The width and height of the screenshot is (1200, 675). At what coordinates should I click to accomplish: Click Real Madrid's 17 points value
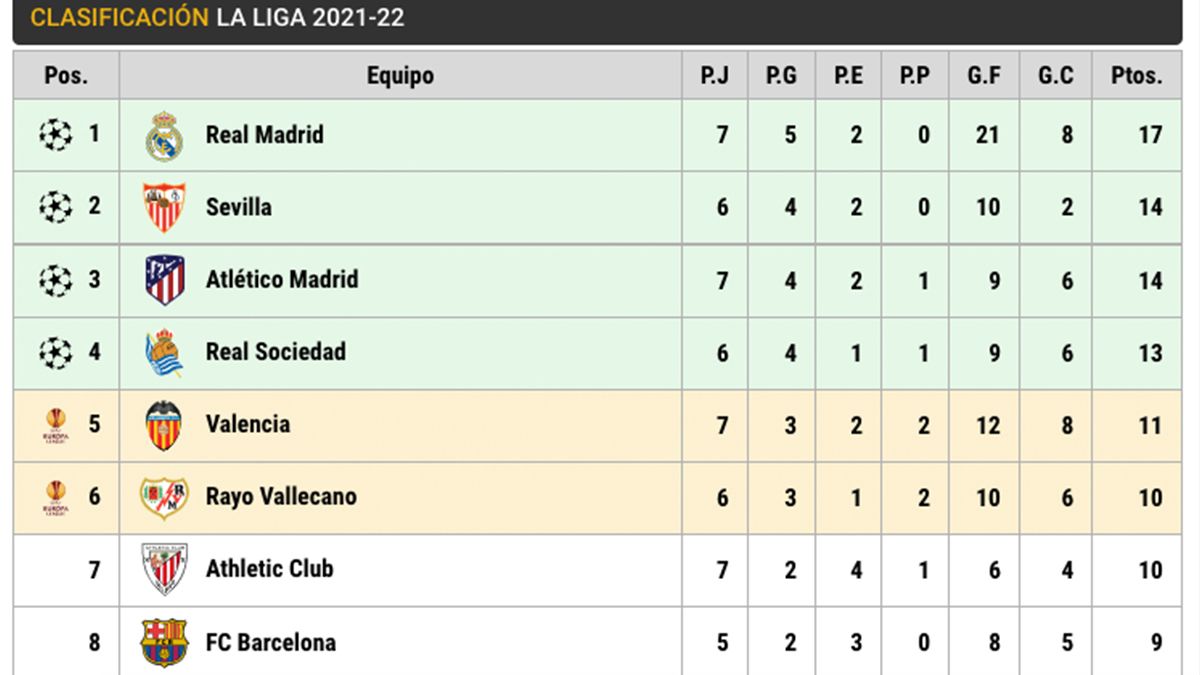point(1150,135)
